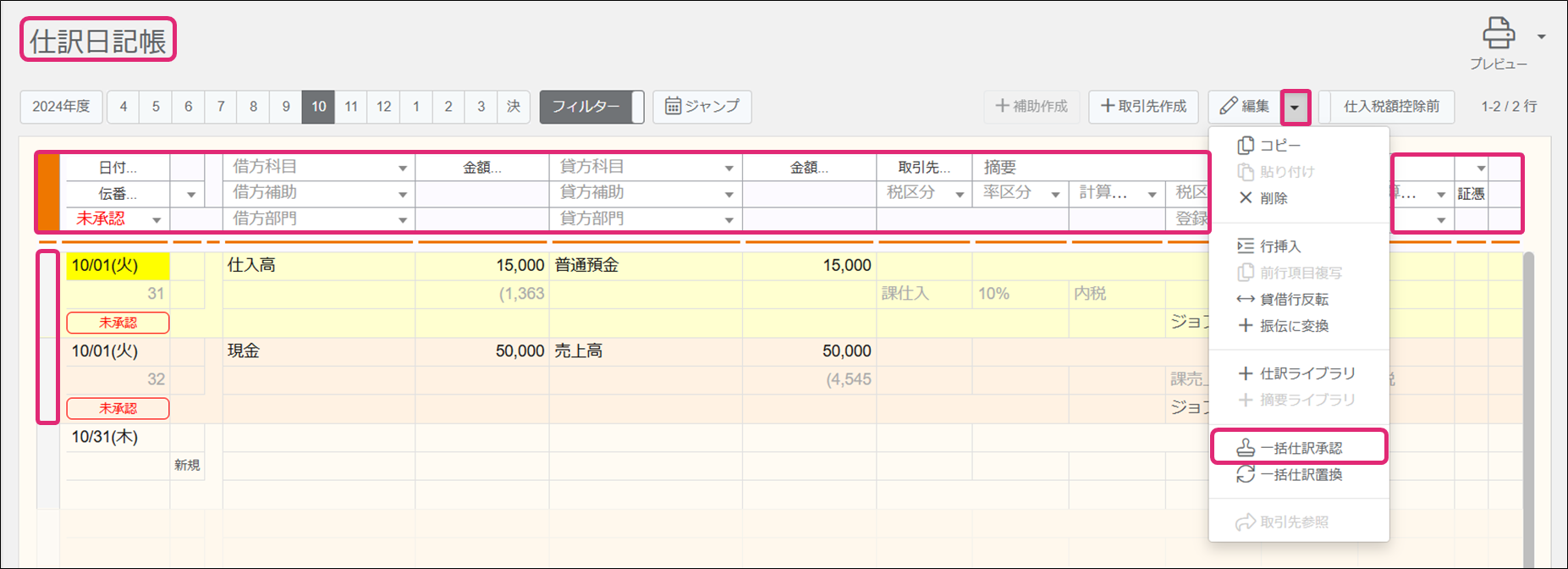
Task: Click the printer preview icon
Action: (1498, 34)
